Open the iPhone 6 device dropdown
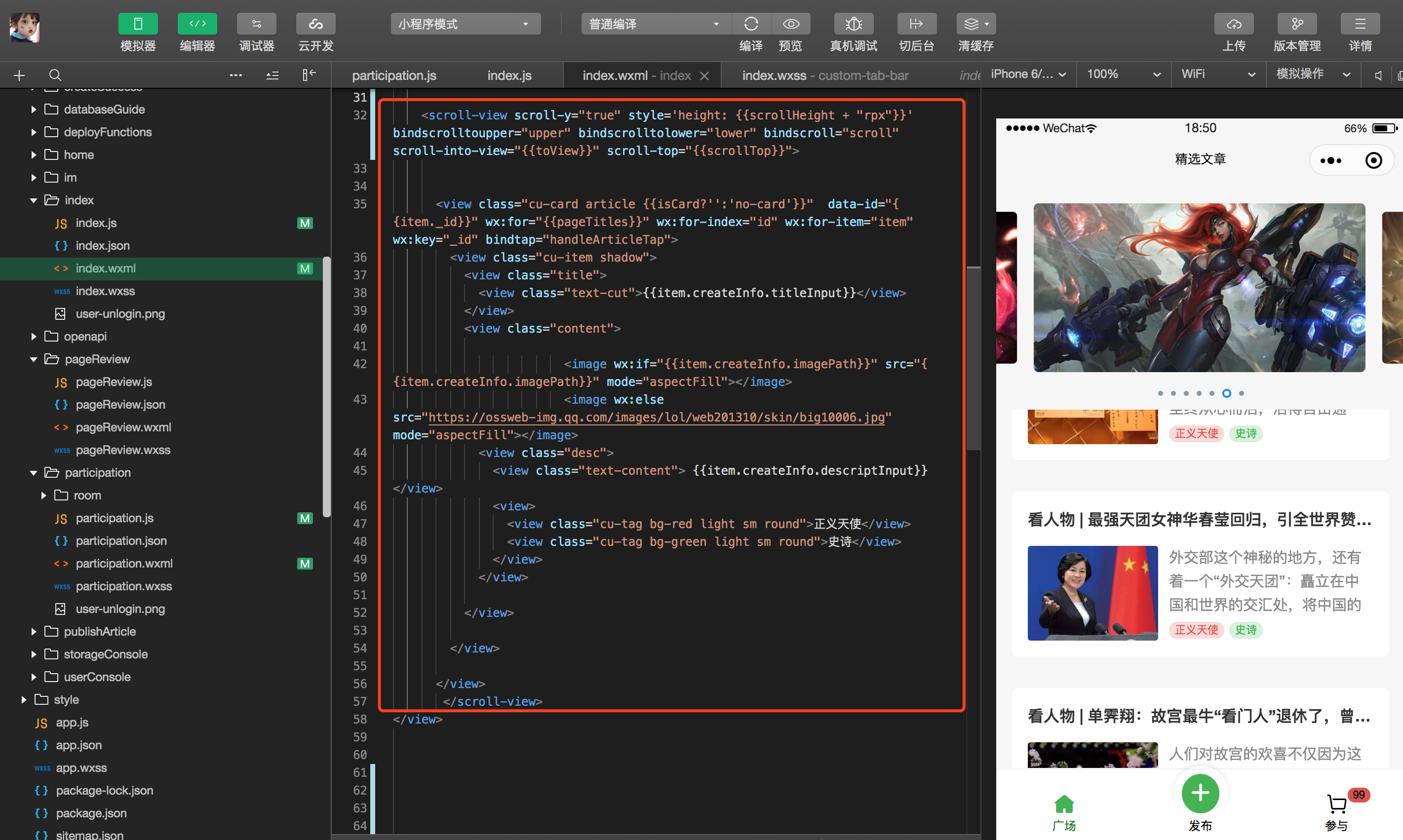 [1028, 74]
